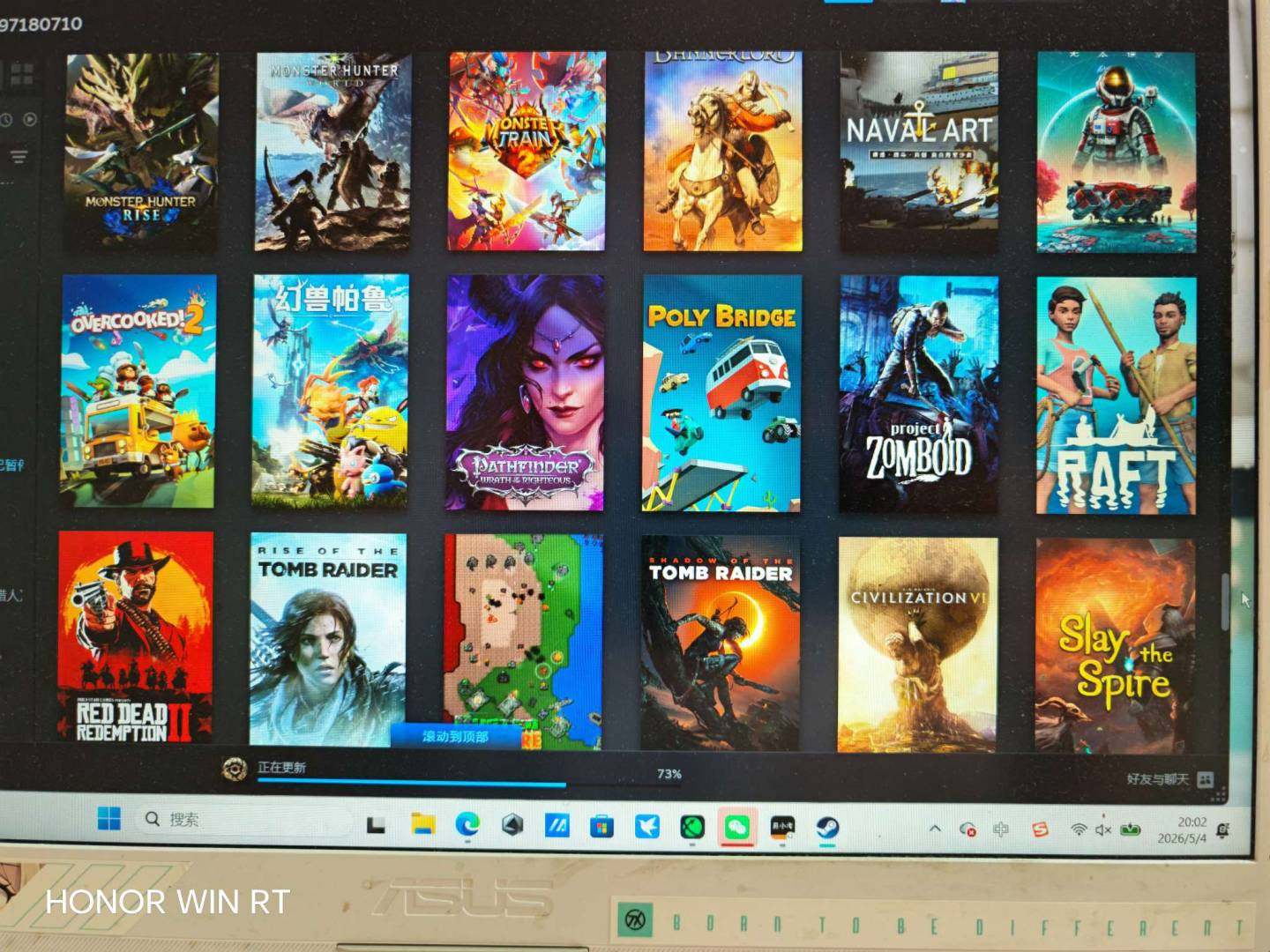The image size is (1270, 952).
Task: Switch the 中 input language indicator
Action: 1001,829
